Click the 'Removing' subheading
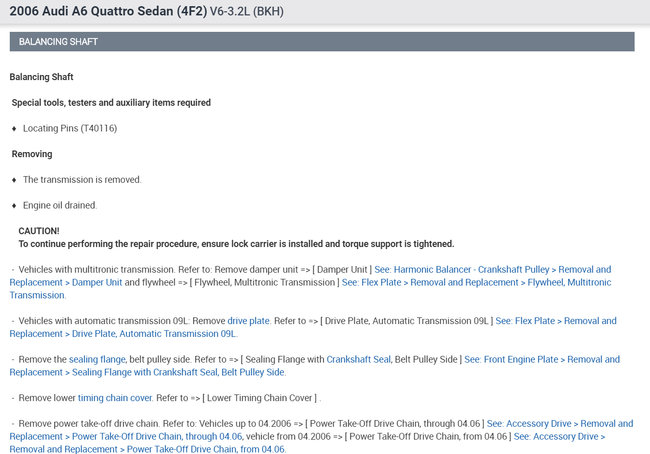Screen dimensions: 650x454 (32, 154)
